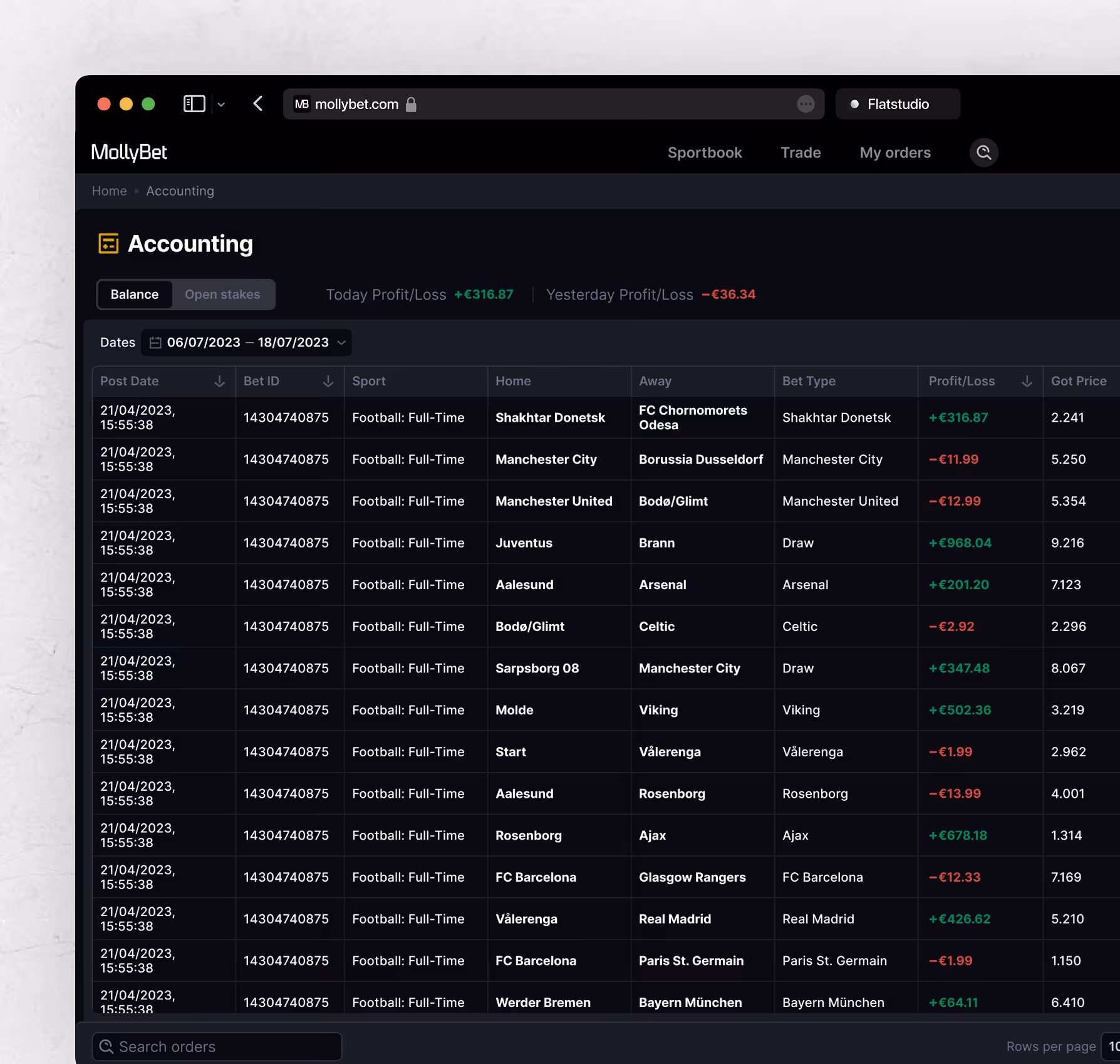This screenshot has height=1064, width=1120.
Task: Sort by Post Date arrow
Action: [x=220, y=381]
